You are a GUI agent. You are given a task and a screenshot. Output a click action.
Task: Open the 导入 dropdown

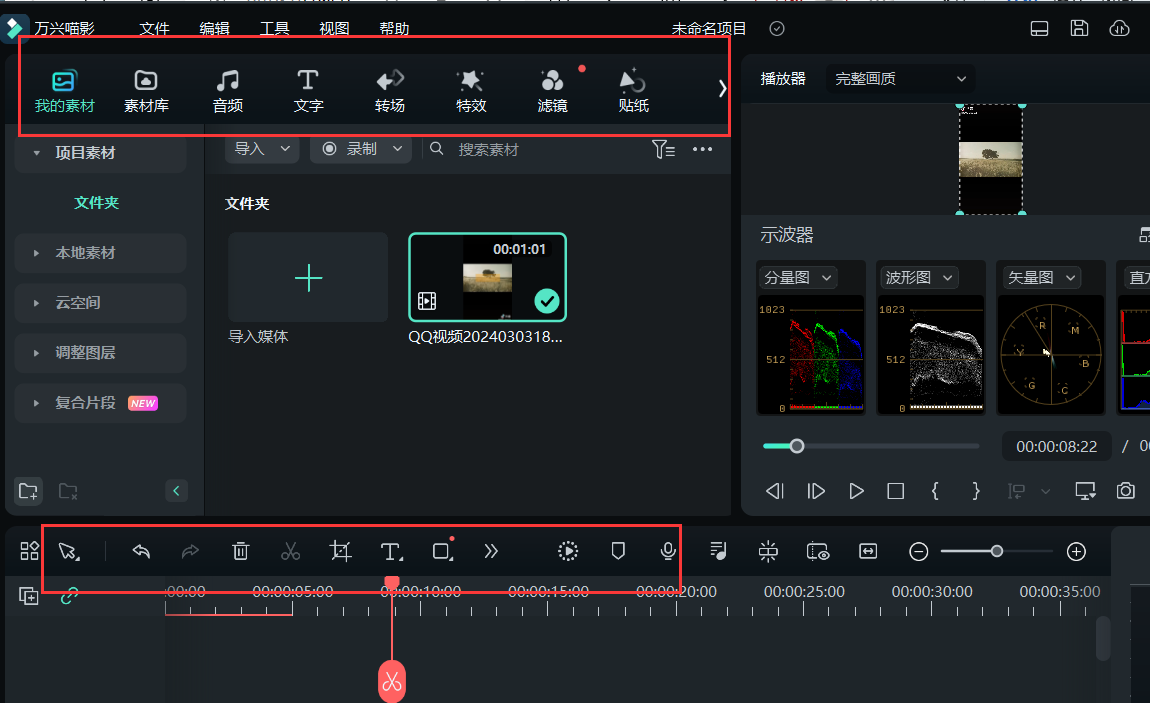coord(261,149)
